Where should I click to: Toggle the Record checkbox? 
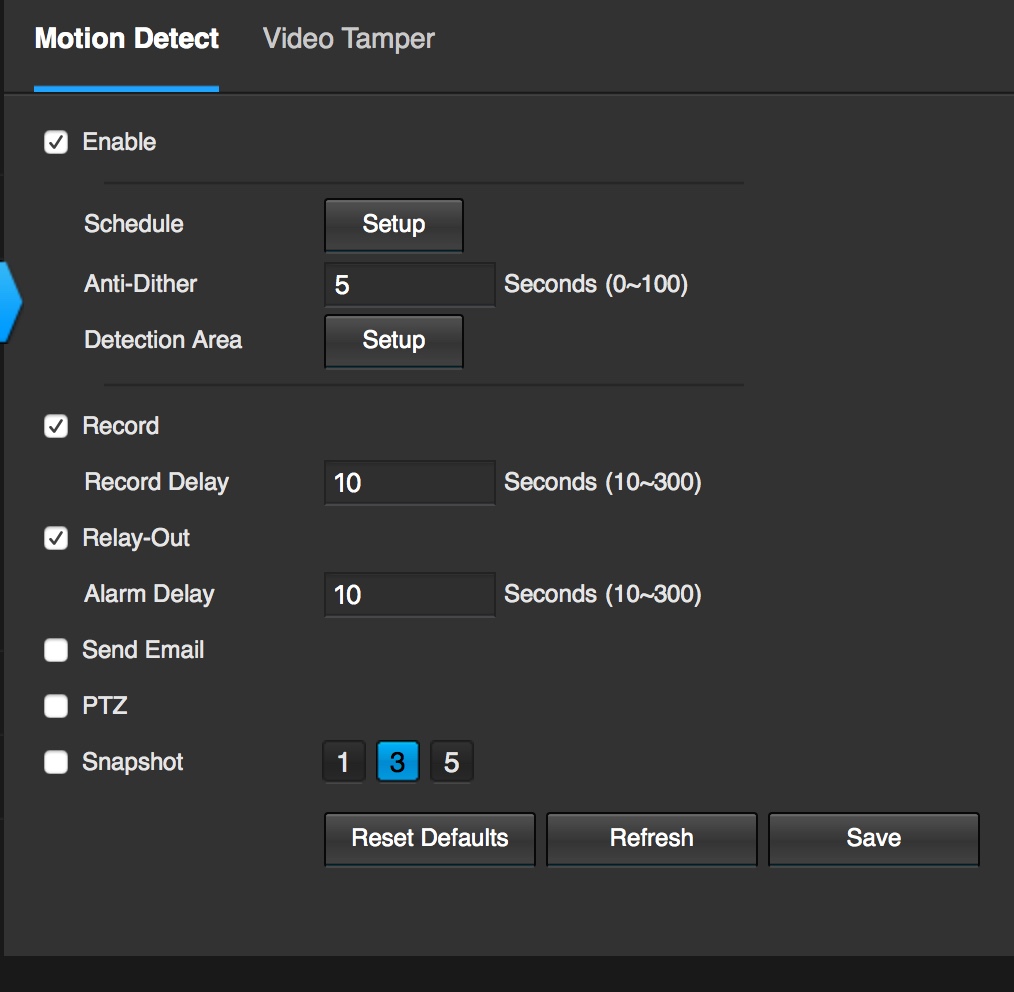[x=56, y=426]
